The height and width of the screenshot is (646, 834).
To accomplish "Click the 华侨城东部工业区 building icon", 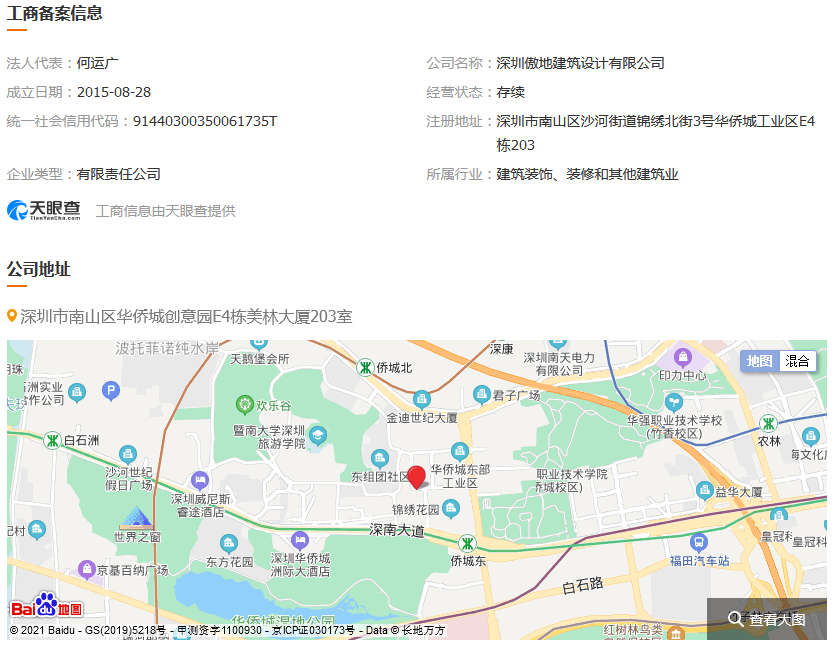I will [x=460, y=452].
